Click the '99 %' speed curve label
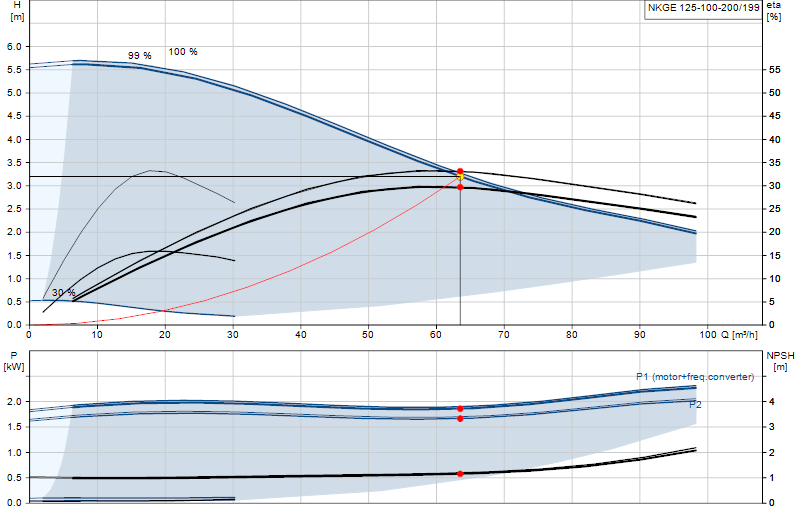 (x=139, y=56)
